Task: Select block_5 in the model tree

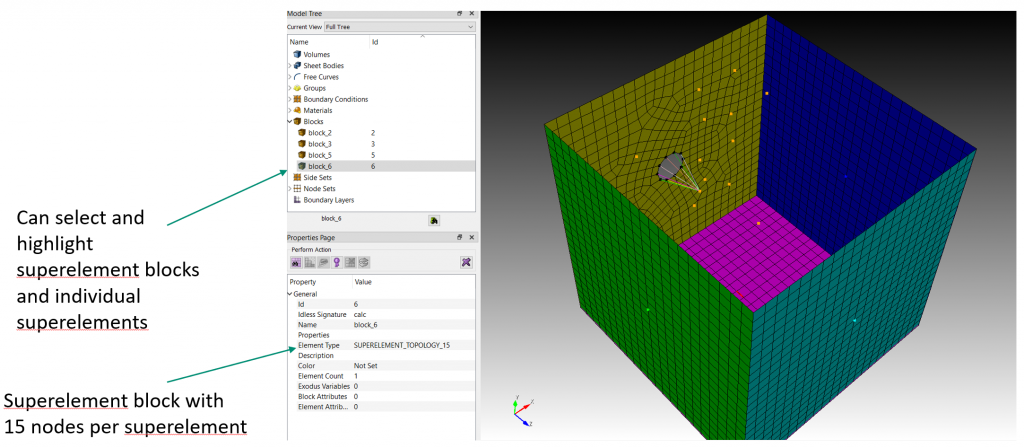Action: tap(320, 155)
